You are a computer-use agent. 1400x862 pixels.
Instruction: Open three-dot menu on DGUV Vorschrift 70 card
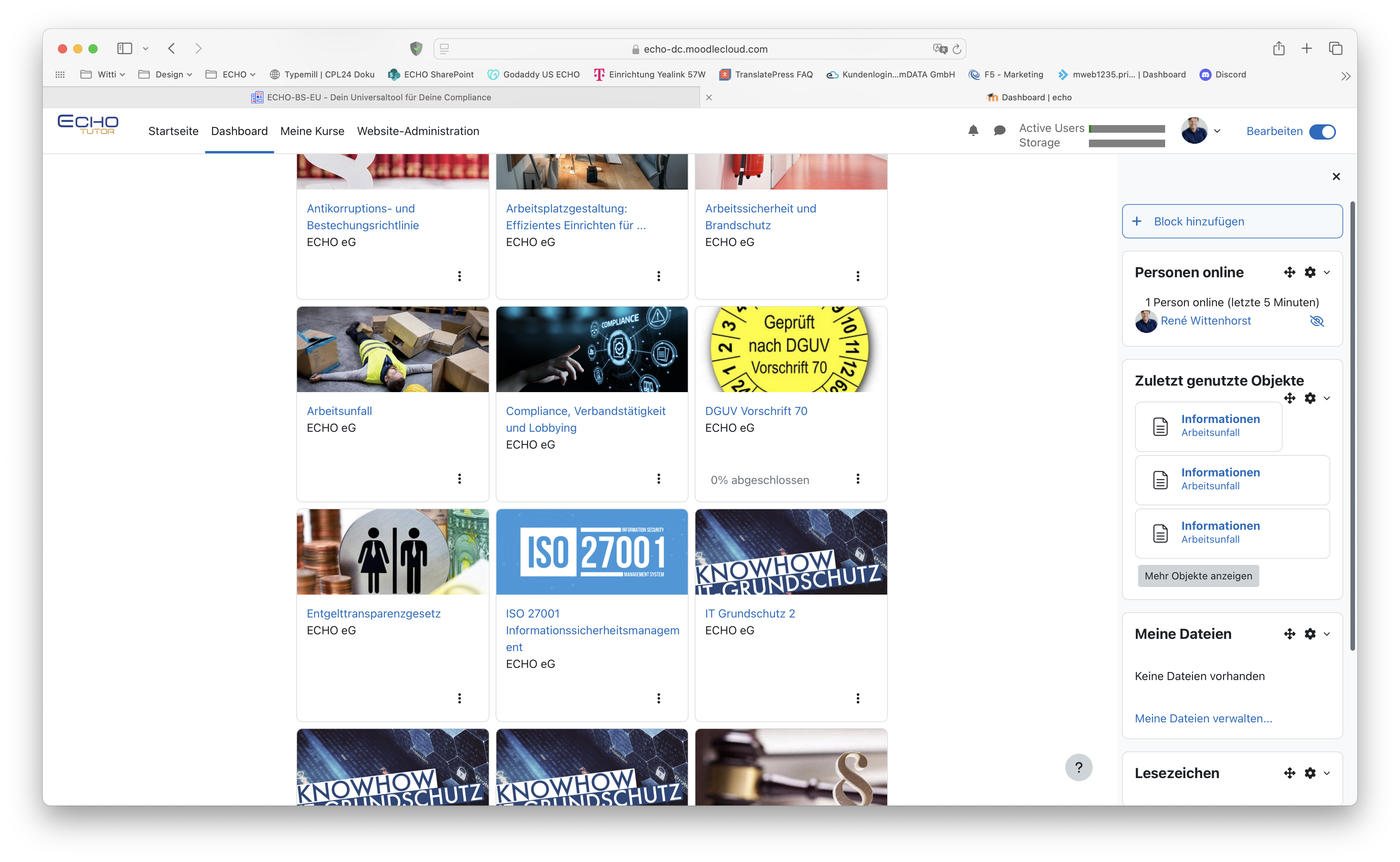click(857, 479)
